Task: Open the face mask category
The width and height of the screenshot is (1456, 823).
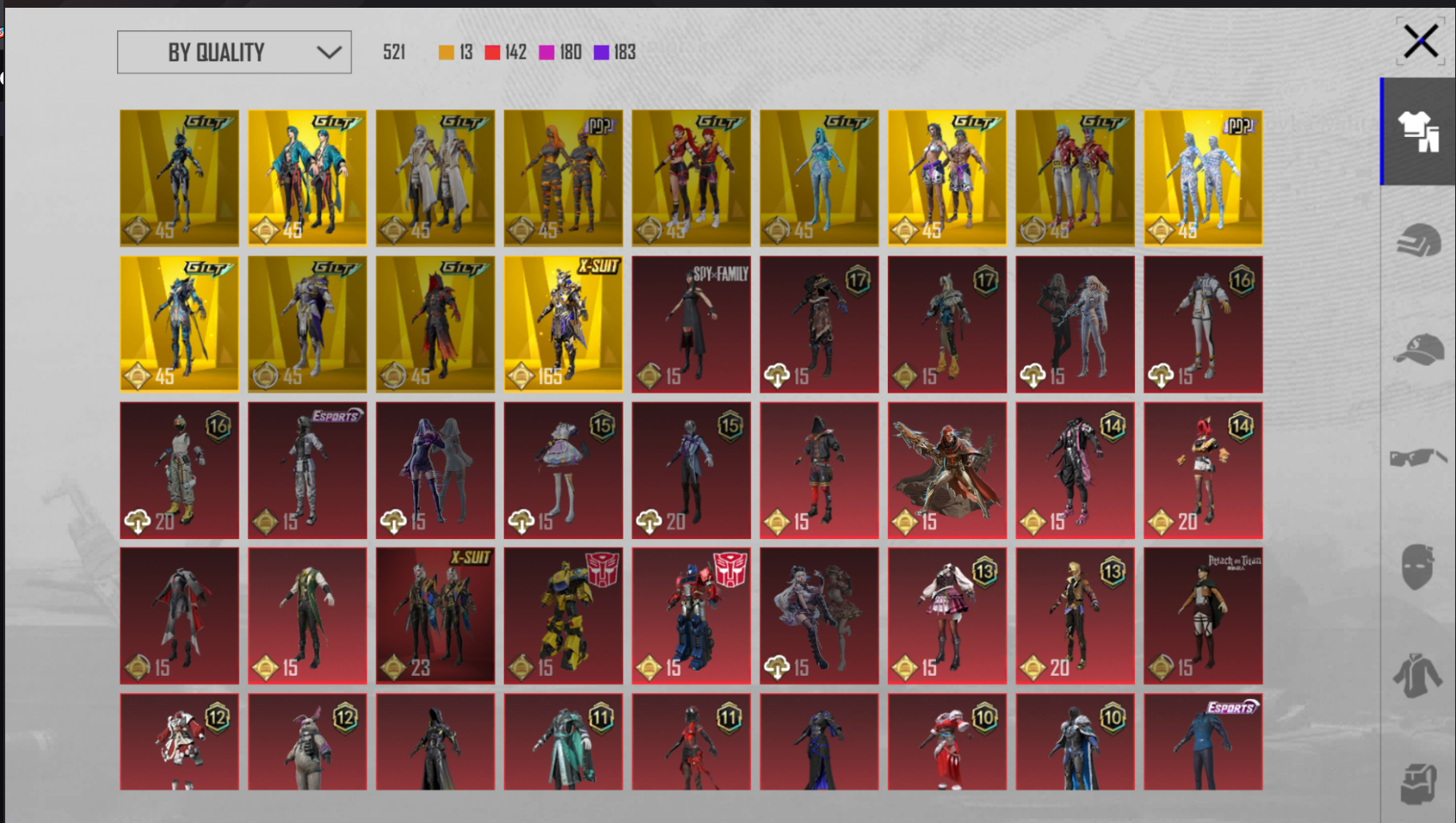Action: [1418, 566]
